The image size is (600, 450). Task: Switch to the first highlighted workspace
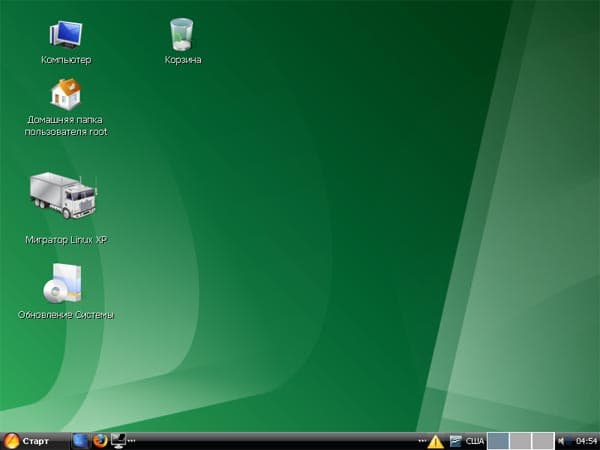(498, 441)
